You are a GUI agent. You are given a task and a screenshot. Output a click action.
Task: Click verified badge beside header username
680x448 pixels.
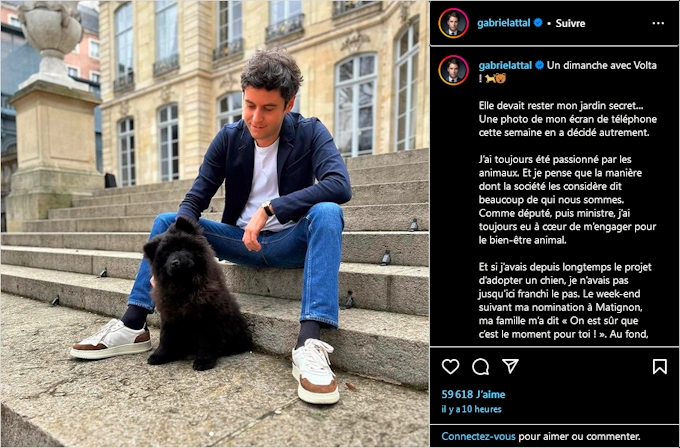click(x=538, y=23)
